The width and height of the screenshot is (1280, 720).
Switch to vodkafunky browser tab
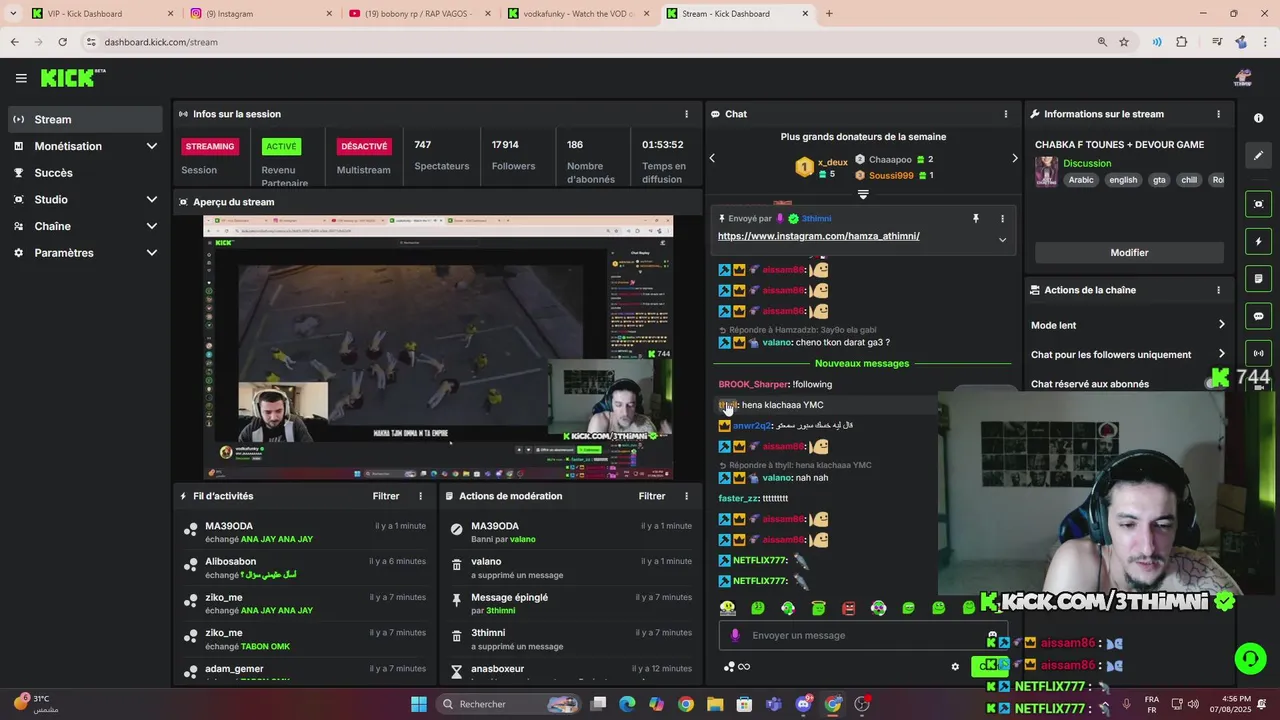point(579,14)
